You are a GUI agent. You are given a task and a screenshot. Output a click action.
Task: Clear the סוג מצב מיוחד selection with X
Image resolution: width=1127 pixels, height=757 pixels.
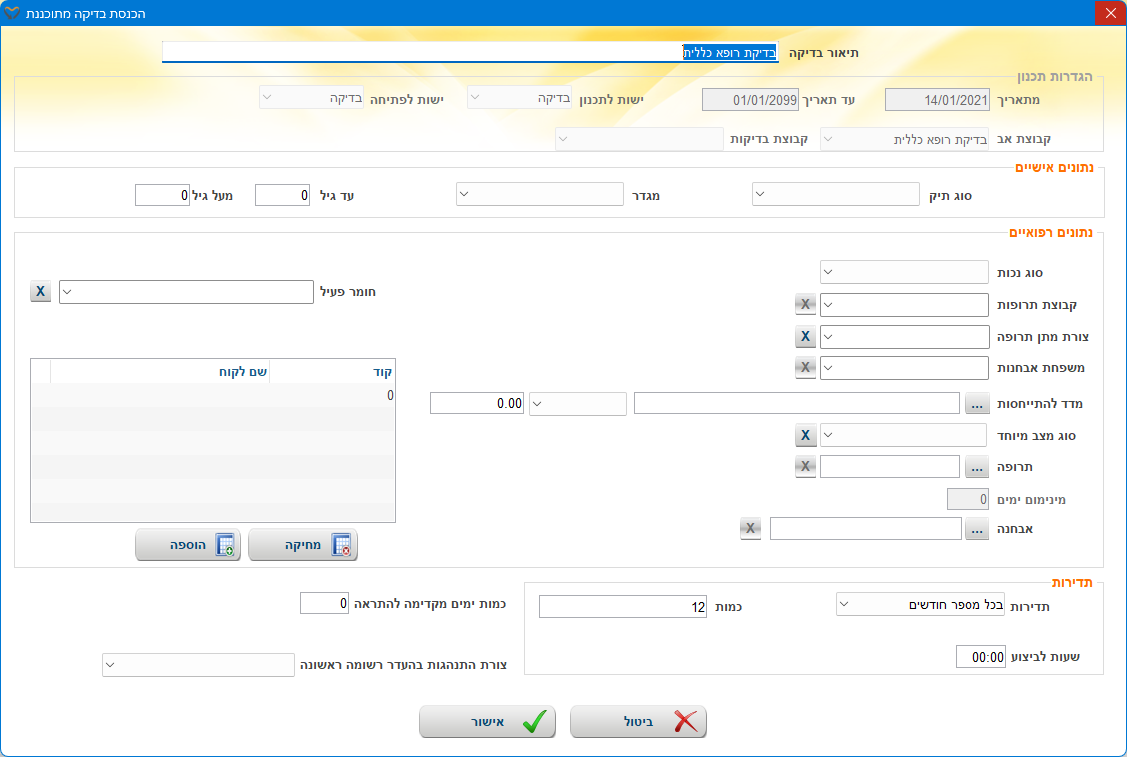(x=805, y=436)
